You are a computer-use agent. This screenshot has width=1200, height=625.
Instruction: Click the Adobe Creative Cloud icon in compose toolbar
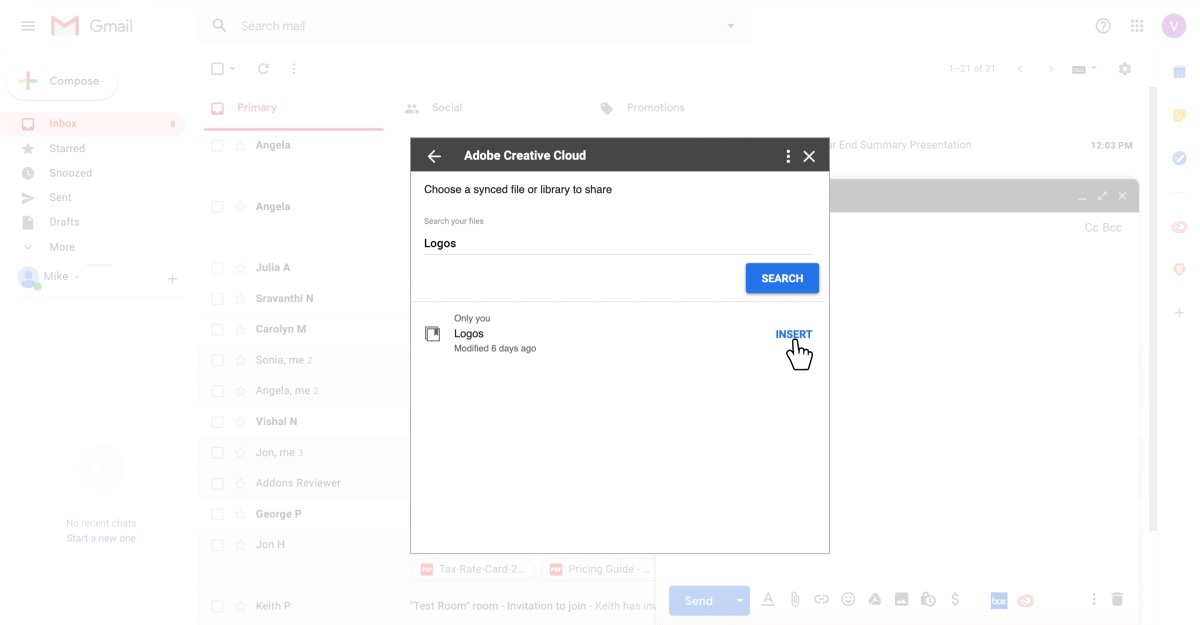point(1025,600)
